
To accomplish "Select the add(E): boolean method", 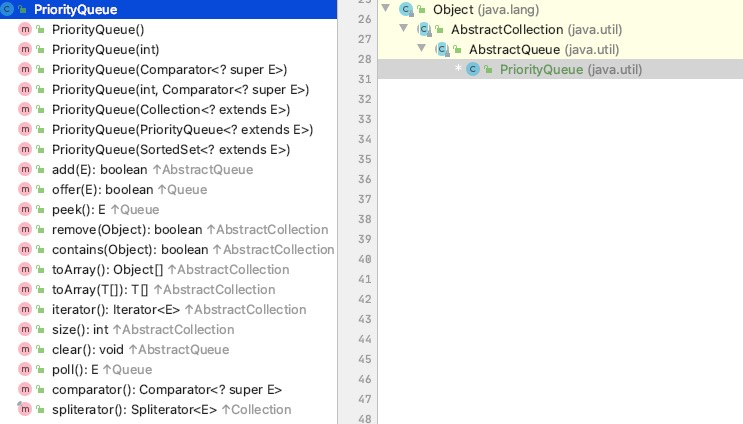I will pos(100,170).
